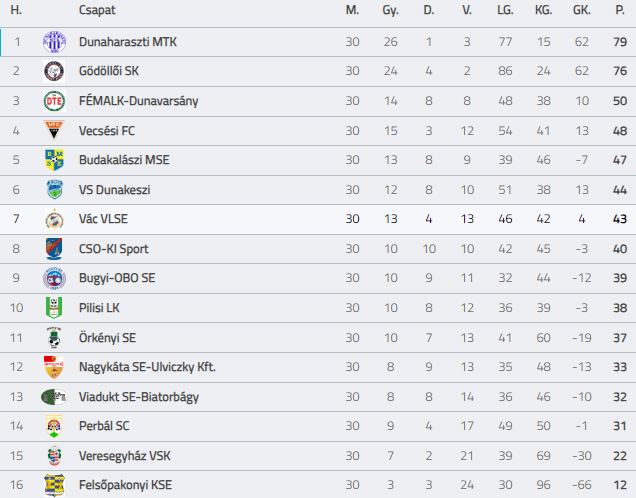
Task: Open the CSO-KI Sport club badge
Action: [54, 249]
